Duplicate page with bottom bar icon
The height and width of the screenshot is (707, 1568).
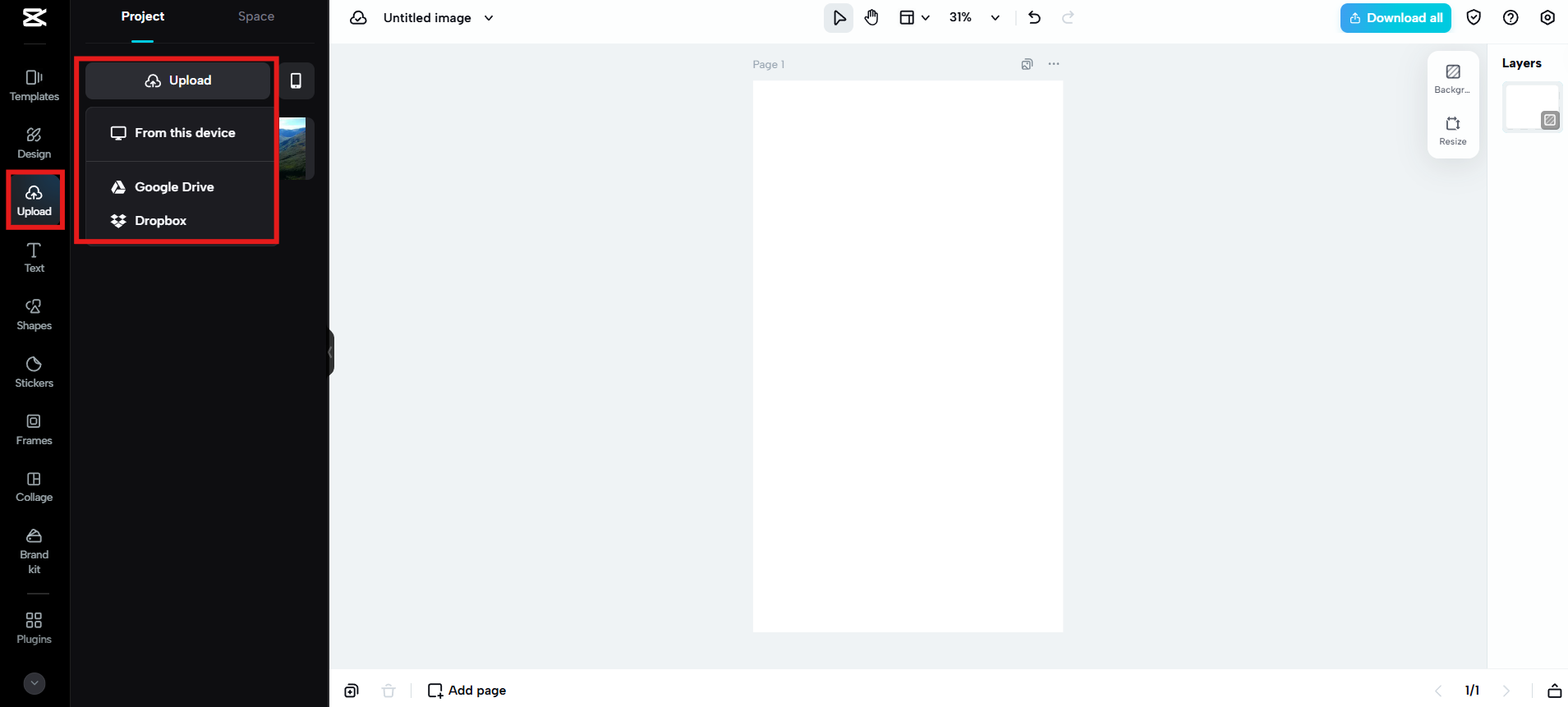[x=352, y=691]
